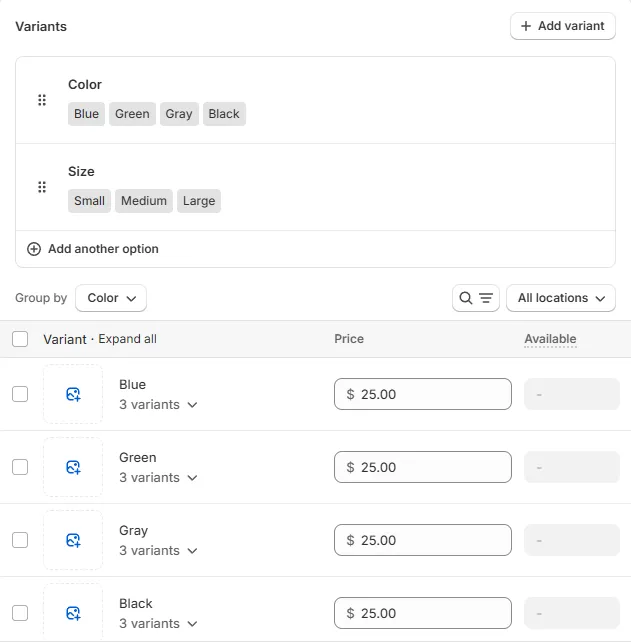Image resolution: width=631 pixels, height=642 pixels.
Task: Select the Small size tag
Action: point(89,201)
